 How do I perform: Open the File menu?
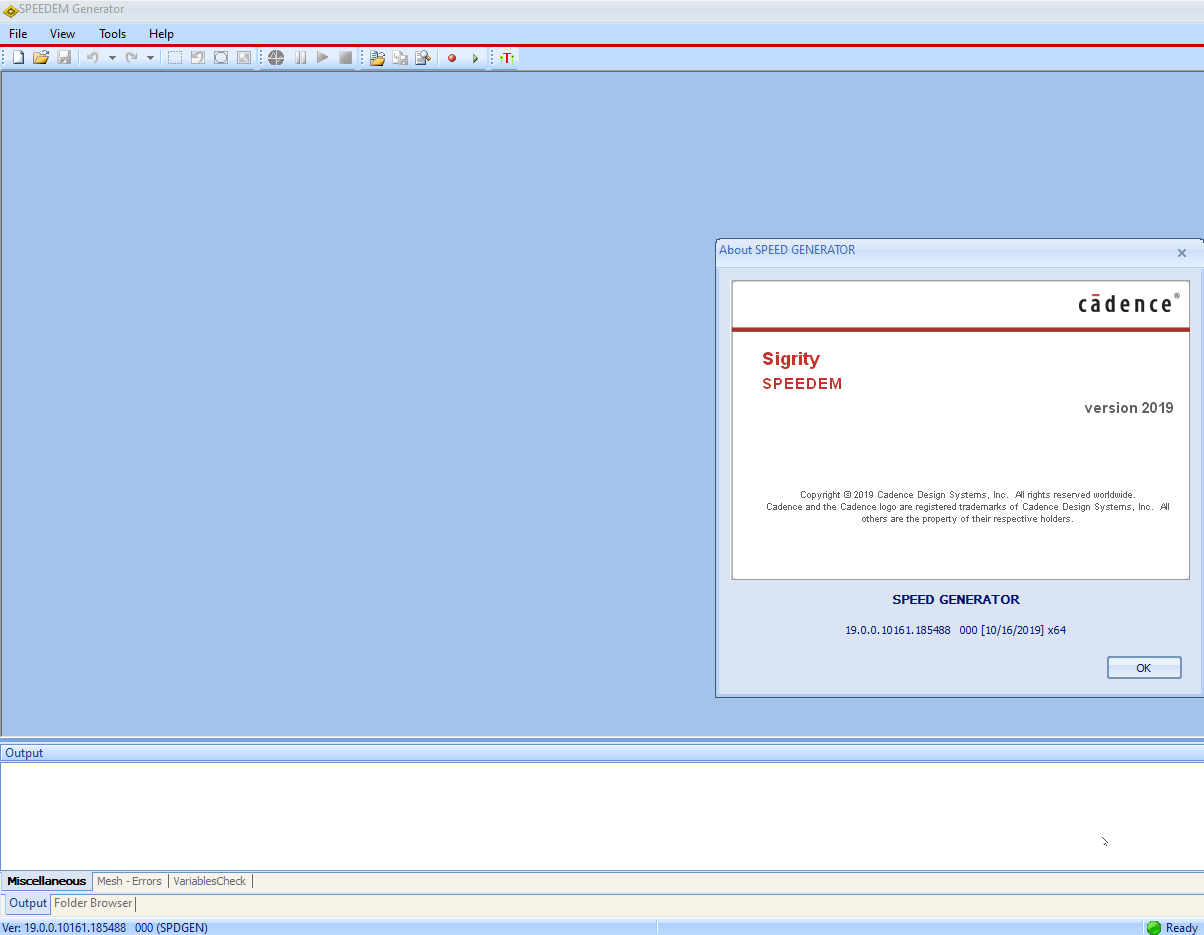point(18,34)
